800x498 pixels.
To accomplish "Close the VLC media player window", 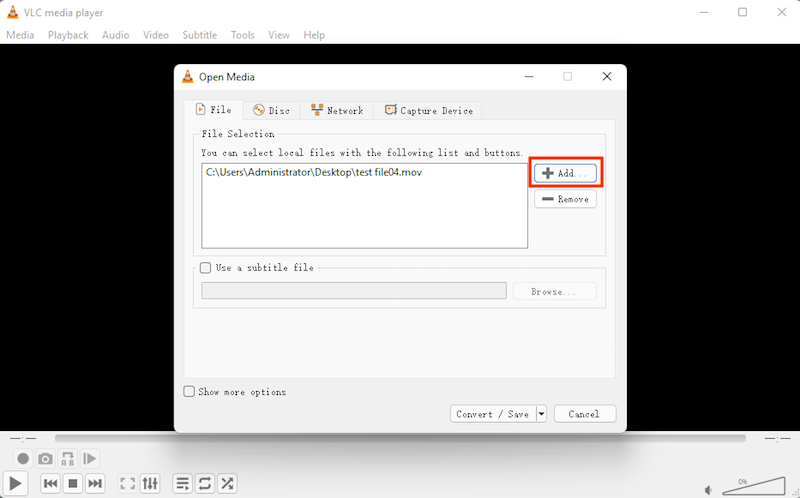I will click(782, 12).
